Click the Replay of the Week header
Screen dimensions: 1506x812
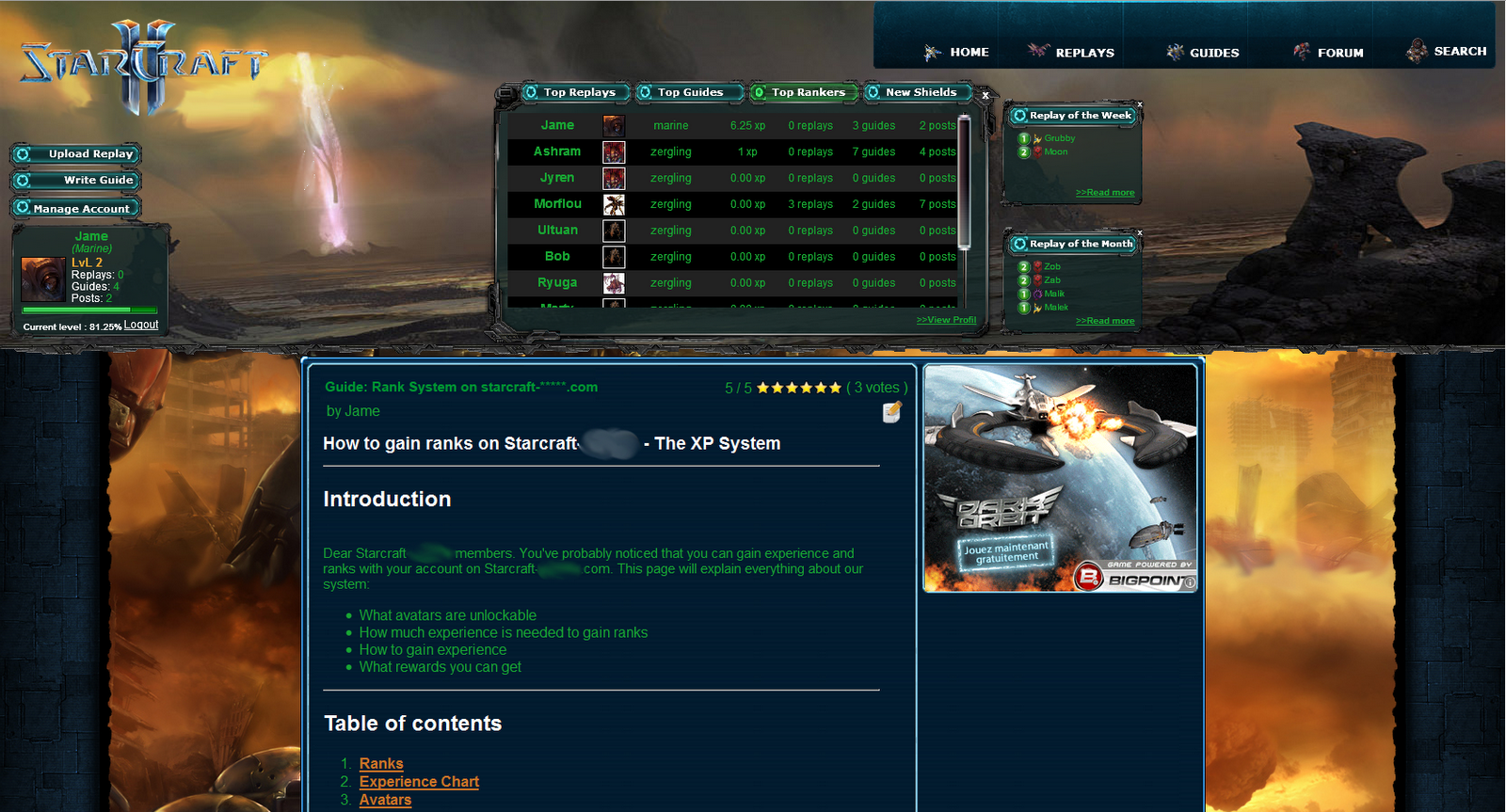(1073, 116)
